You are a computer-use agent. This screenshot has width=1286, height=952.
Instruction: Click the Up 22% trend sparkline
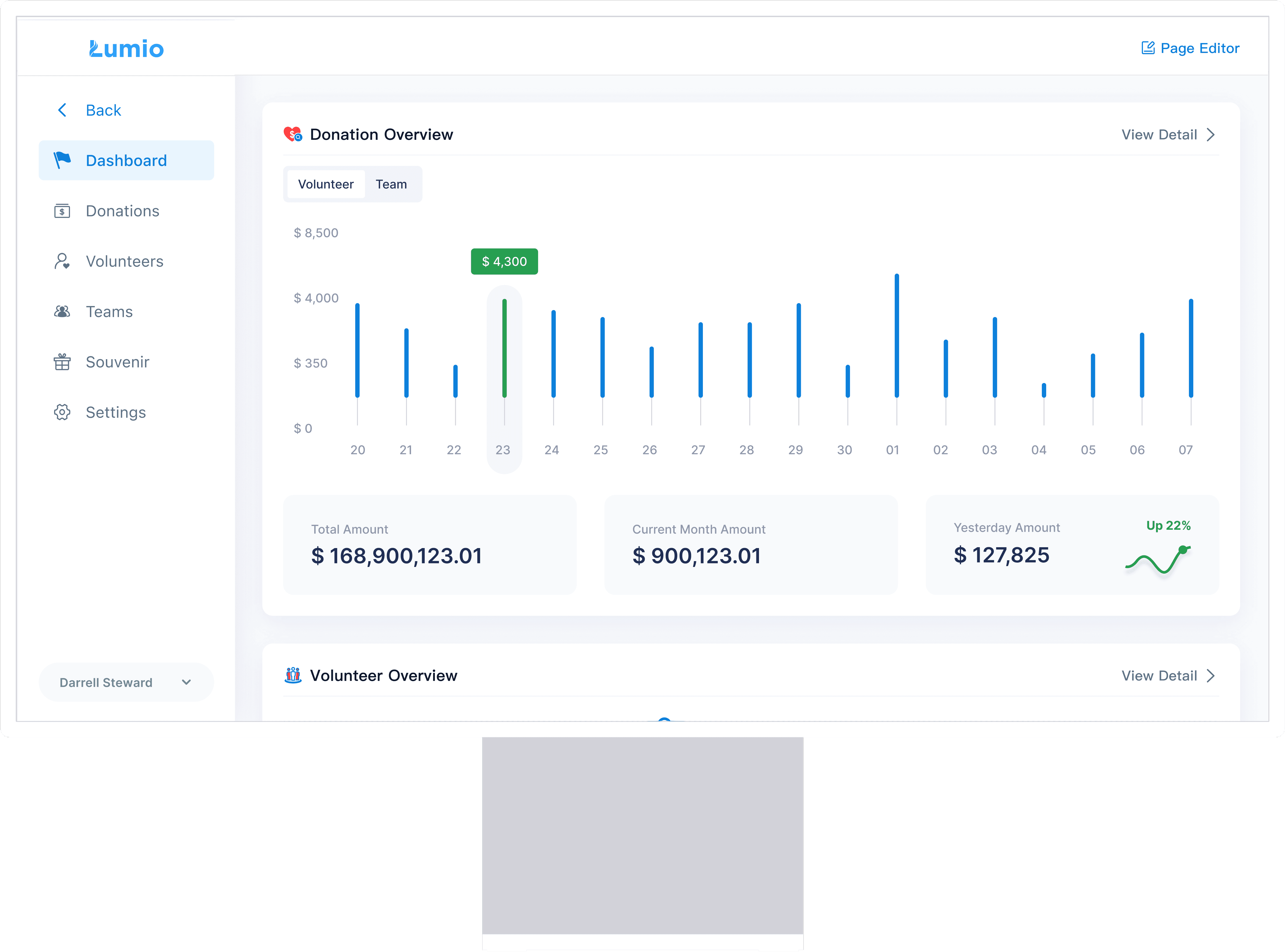click(1158, 560)
